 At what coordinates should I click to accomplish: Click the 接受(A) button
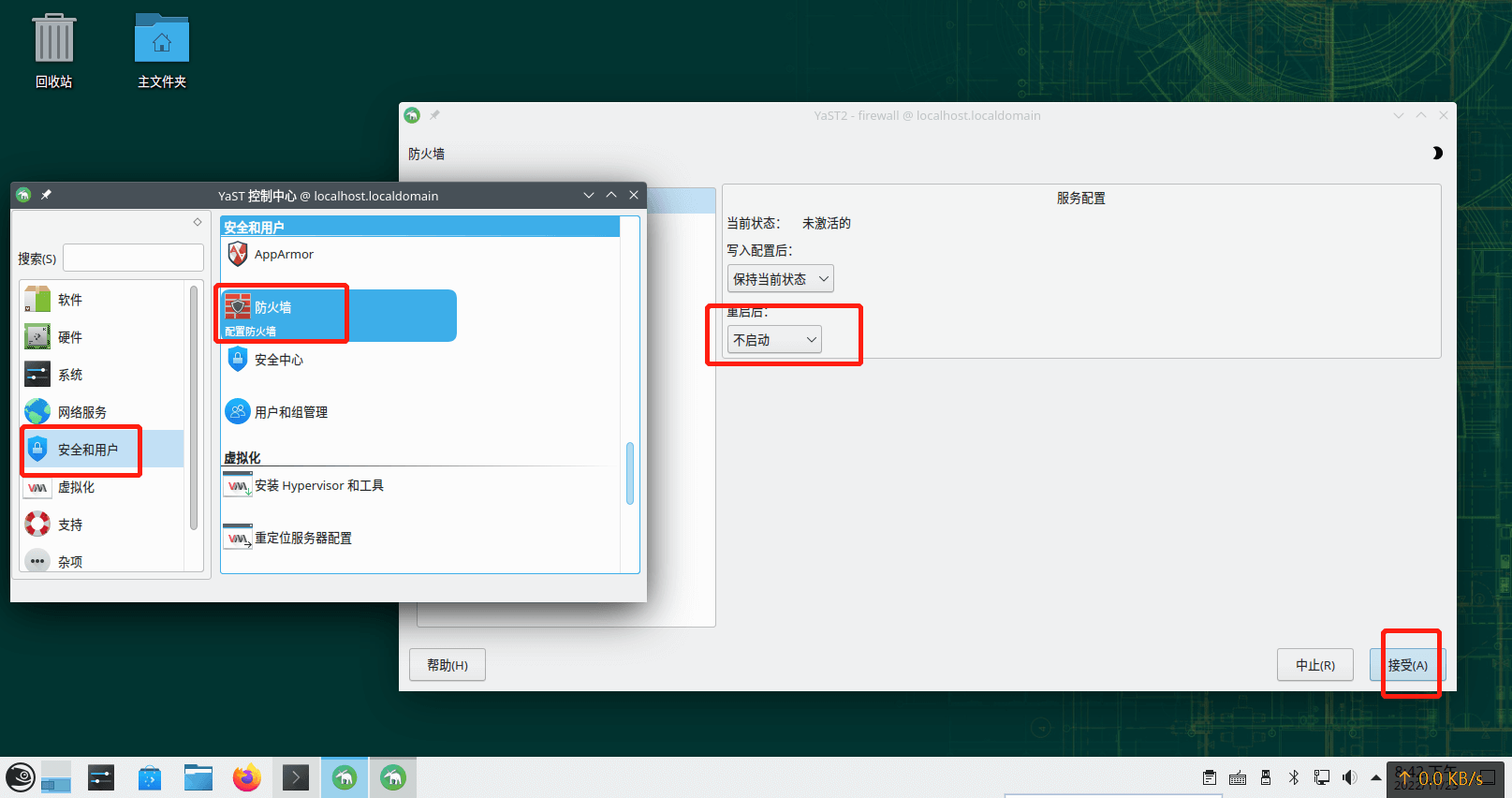1407,665
